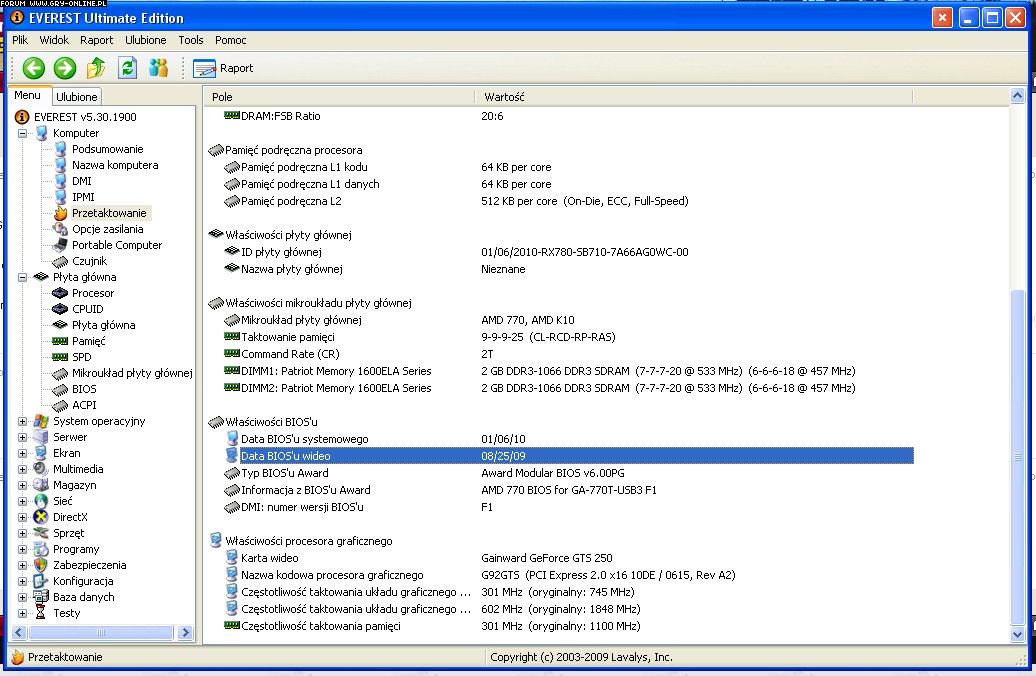Screen dimensions: 1036x676
Task: Select the IPMI tree item
Action: 83,197
